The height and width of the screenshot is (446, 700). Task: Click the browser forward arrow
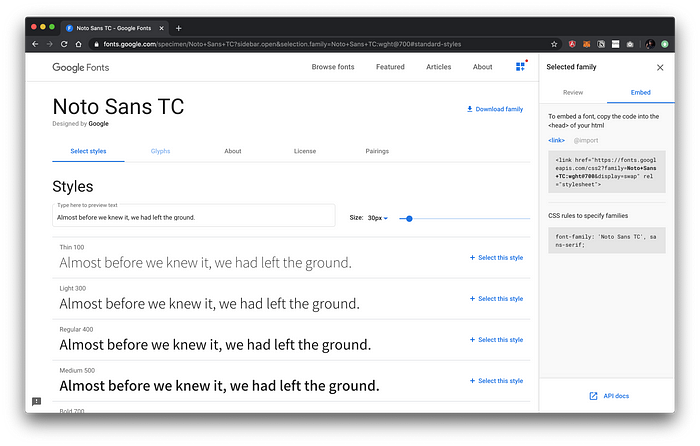(50, 44)
